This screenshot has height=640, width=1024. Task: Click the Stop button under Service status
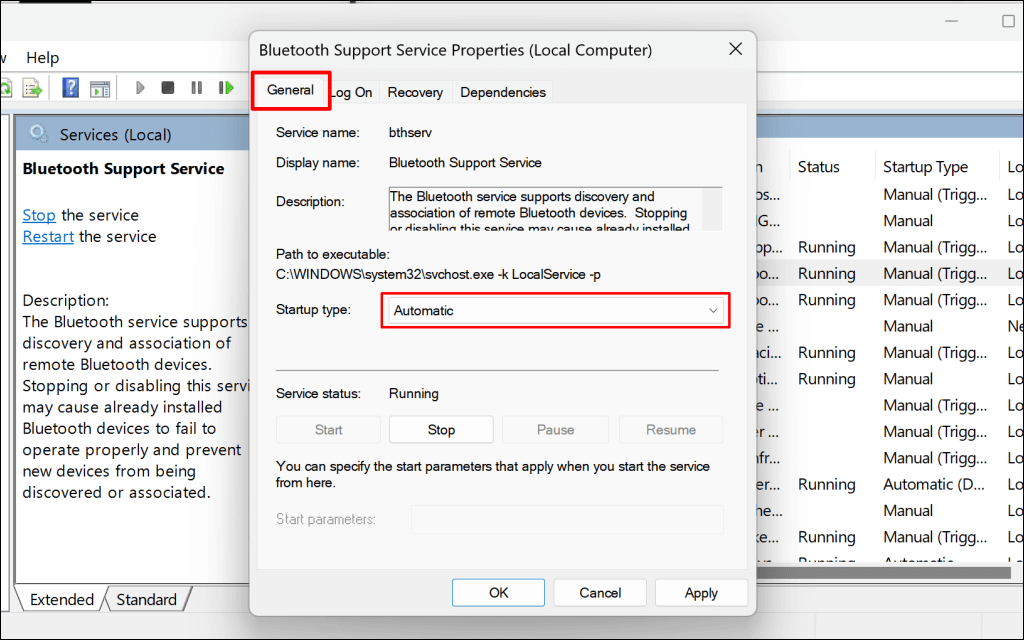tap(441, 430)
